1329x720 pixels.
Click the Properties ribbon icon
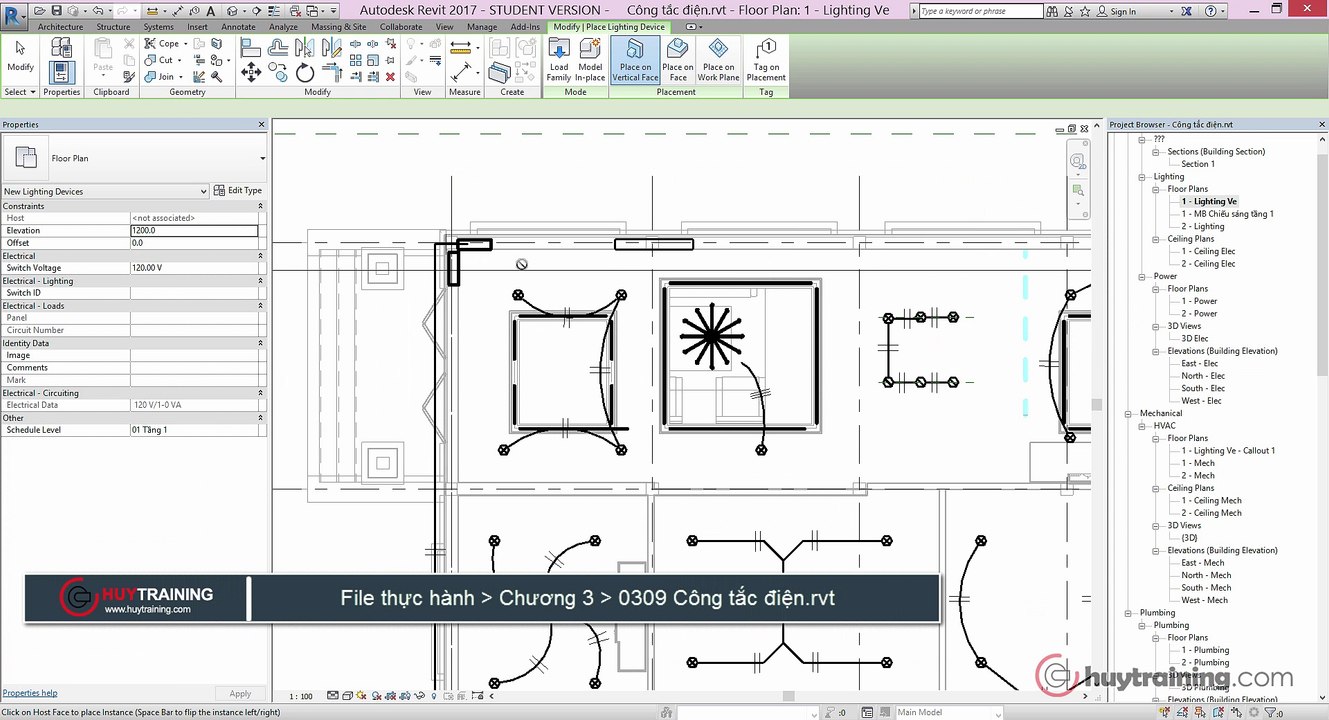(x=62, y=72)
